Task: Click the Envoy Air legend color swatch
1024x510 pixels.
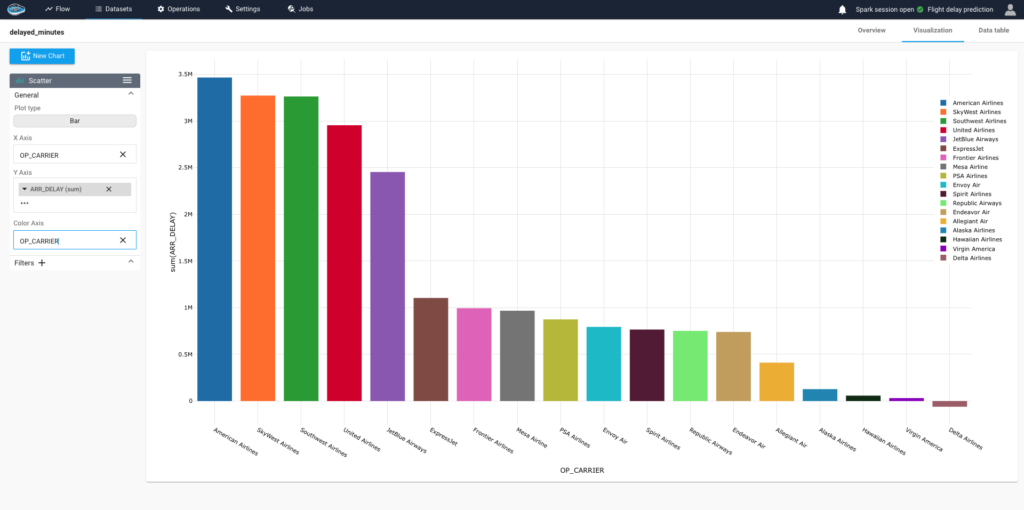Action: click(943, 185)
